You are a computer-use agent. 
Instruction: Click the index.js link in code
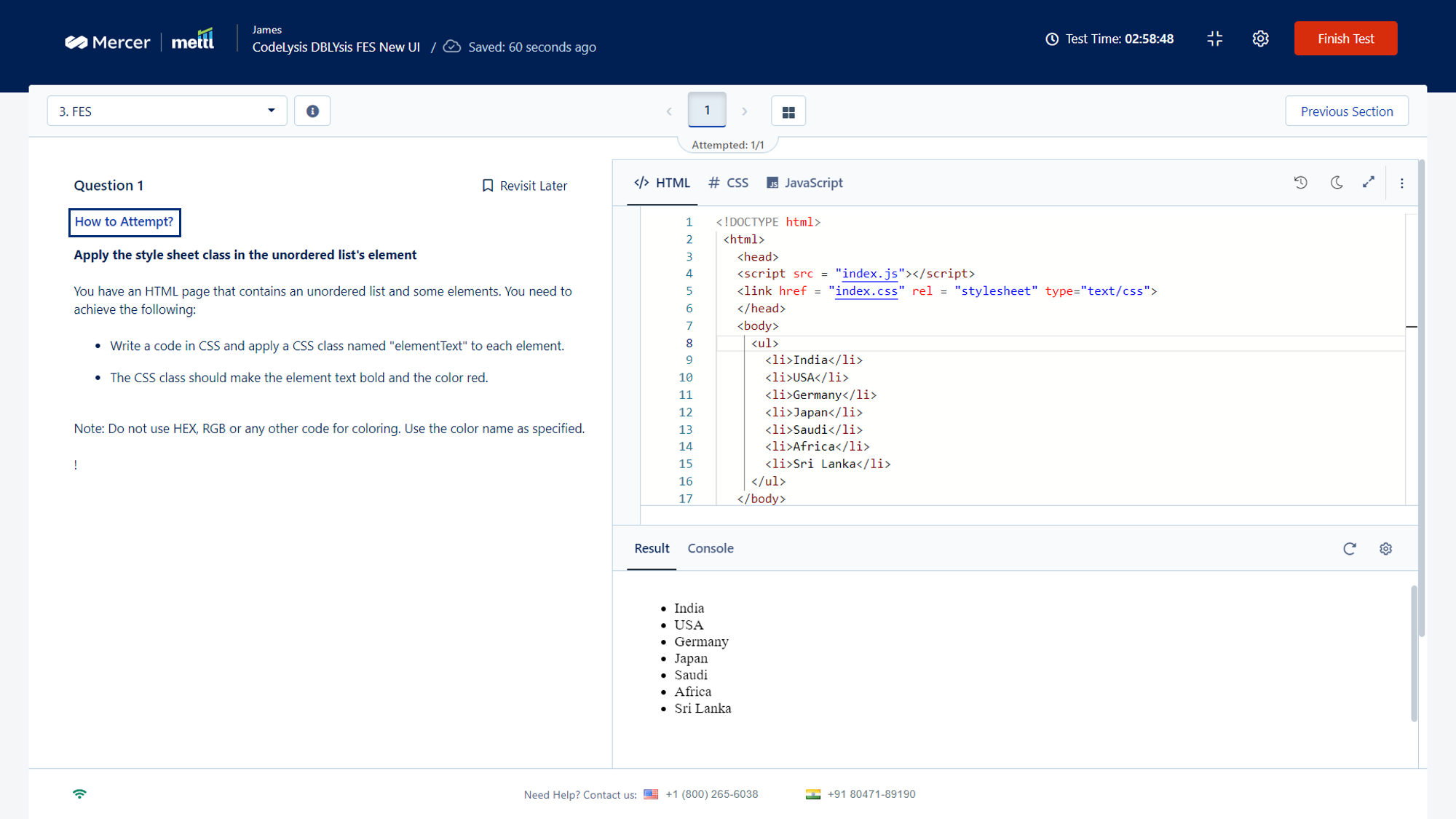[x=870, y=274]
